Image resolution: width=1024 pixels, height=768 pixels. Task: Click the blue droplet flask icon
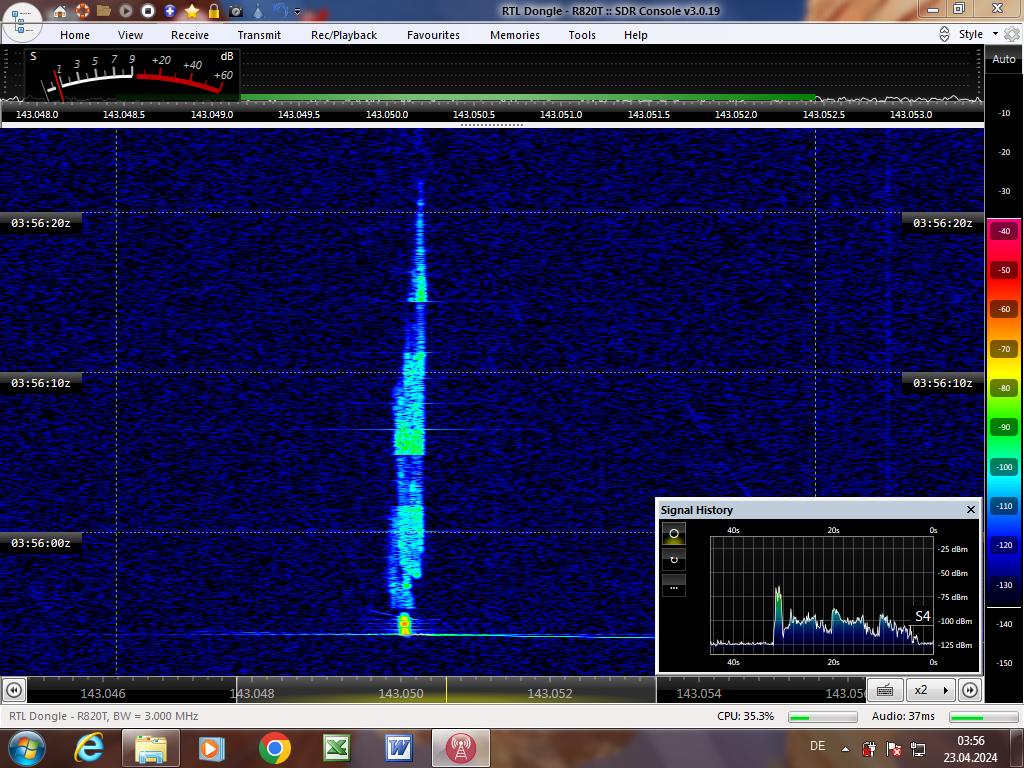(258, 11)
